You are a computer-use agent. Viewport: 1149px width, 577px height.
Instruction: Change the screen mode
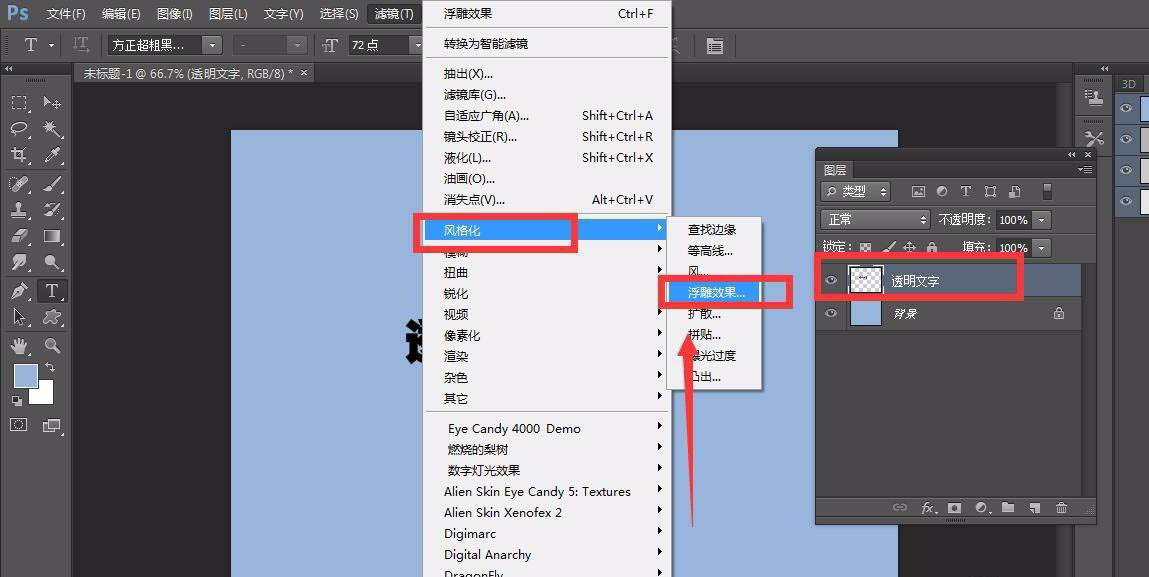(x=51, y=425)
